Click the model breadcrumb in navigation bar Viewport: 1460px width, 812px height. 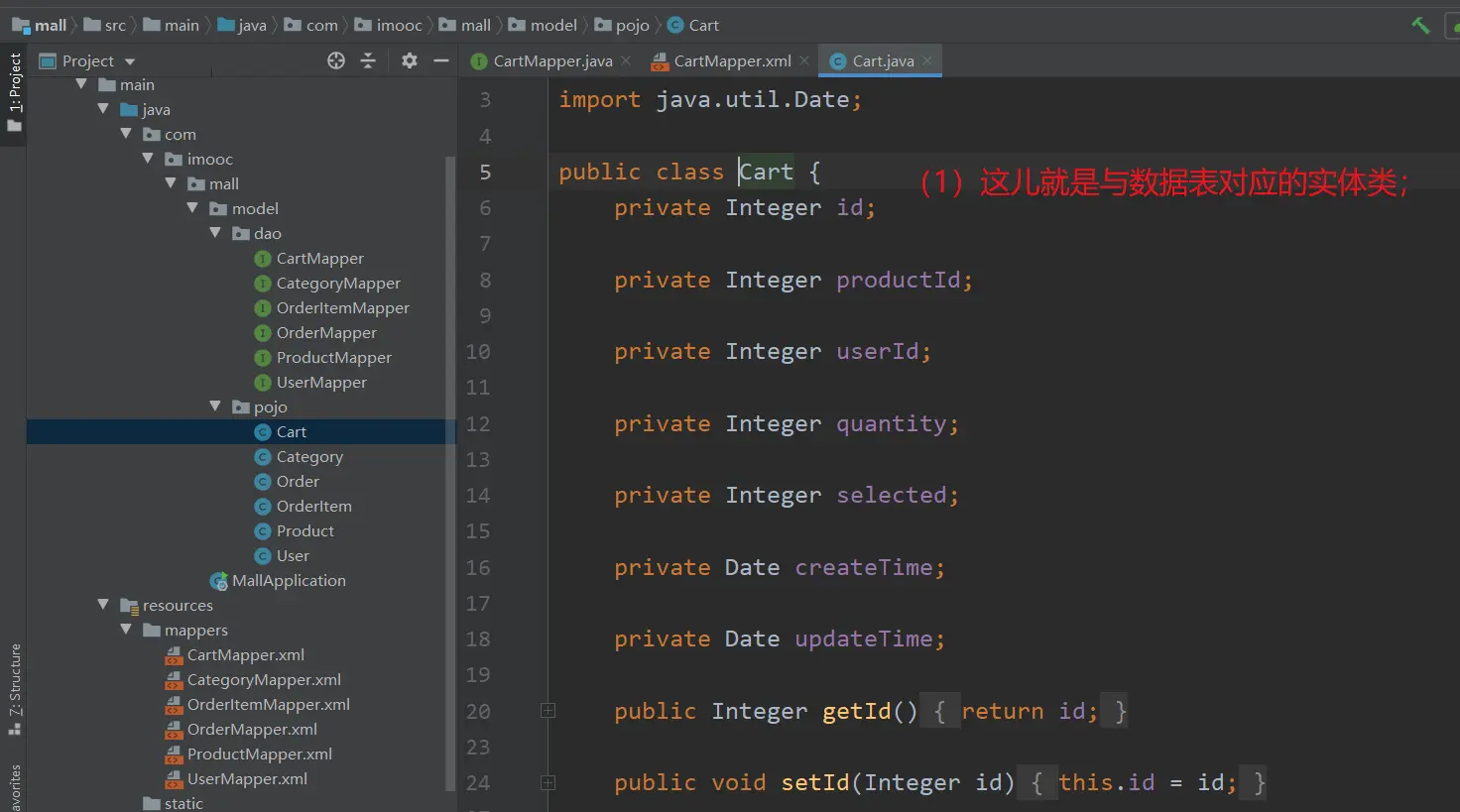552,26
